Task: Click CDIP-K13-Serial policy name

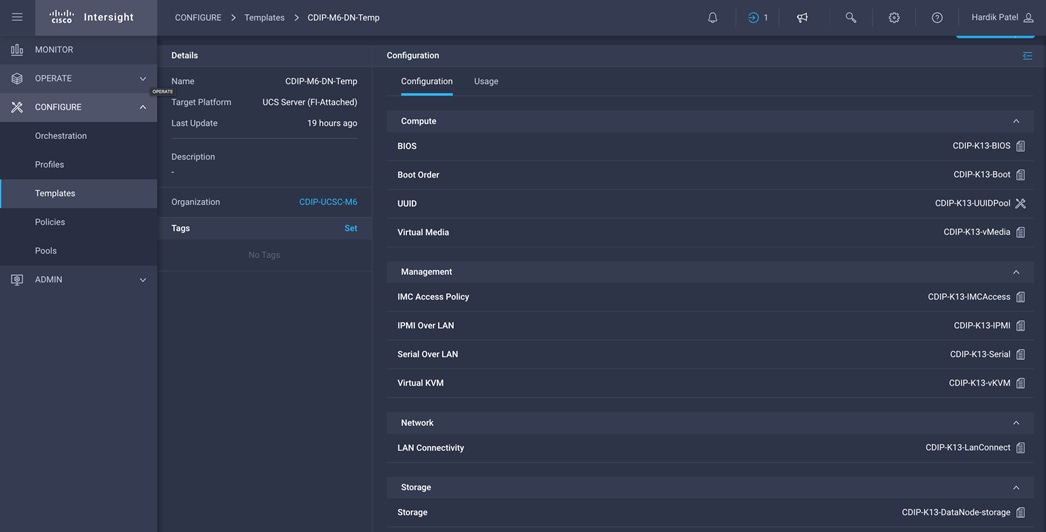Action: (x=980, y=354)
